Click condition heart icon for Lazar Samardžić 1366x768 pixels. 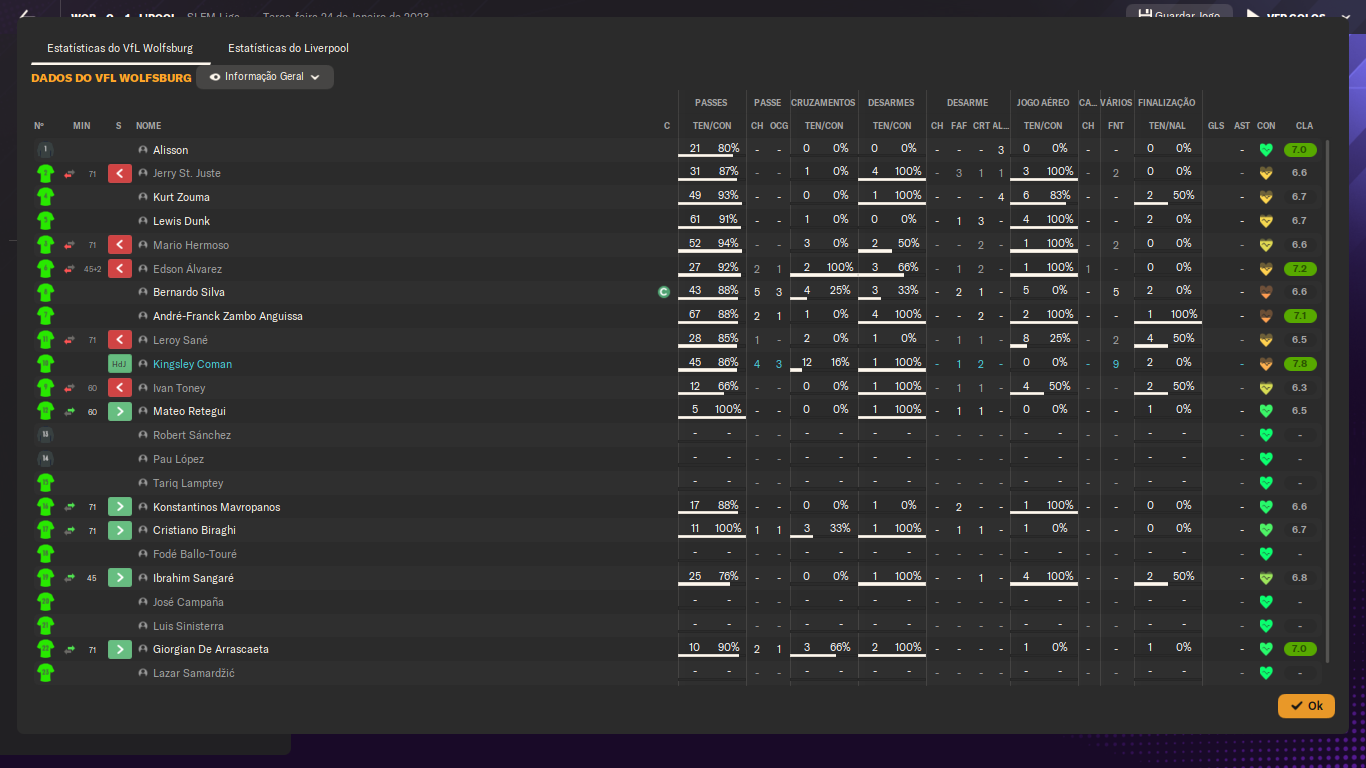[x=1266, y=673]
